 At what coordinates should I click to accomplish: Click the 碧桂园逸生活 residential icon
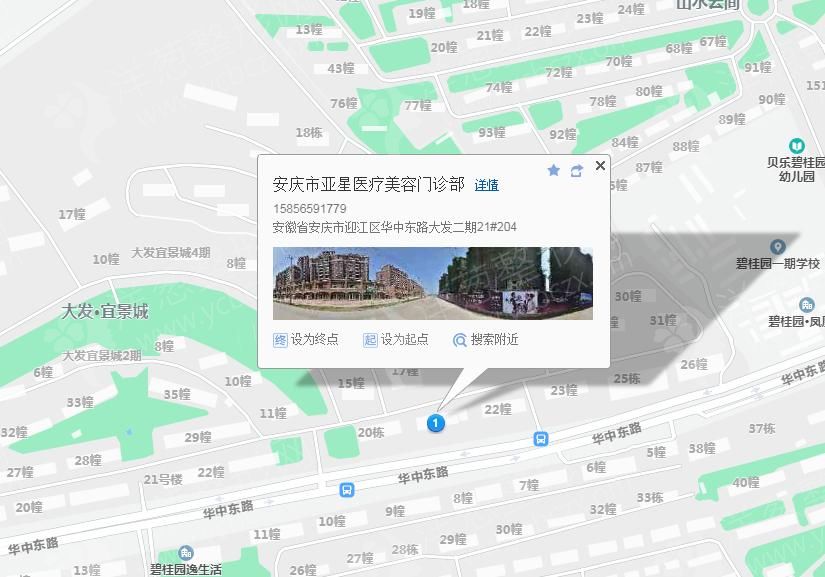(185, 553)
